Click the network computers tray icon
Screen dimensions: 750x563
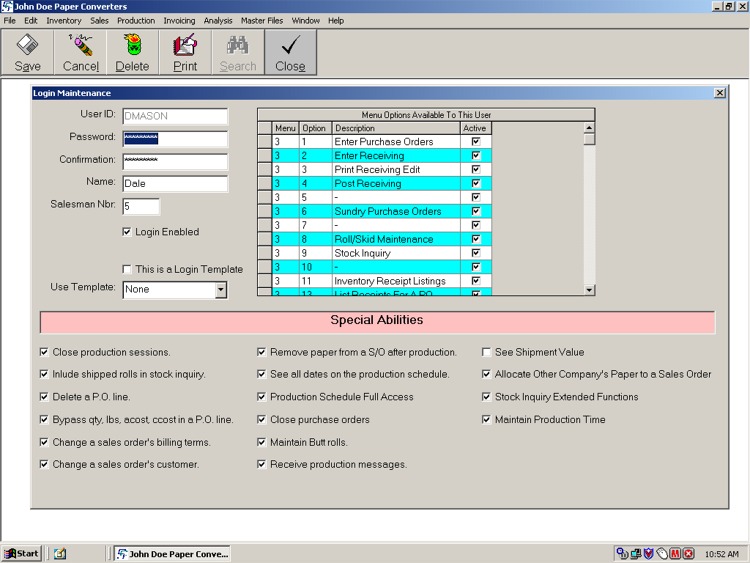pos(635,554)
